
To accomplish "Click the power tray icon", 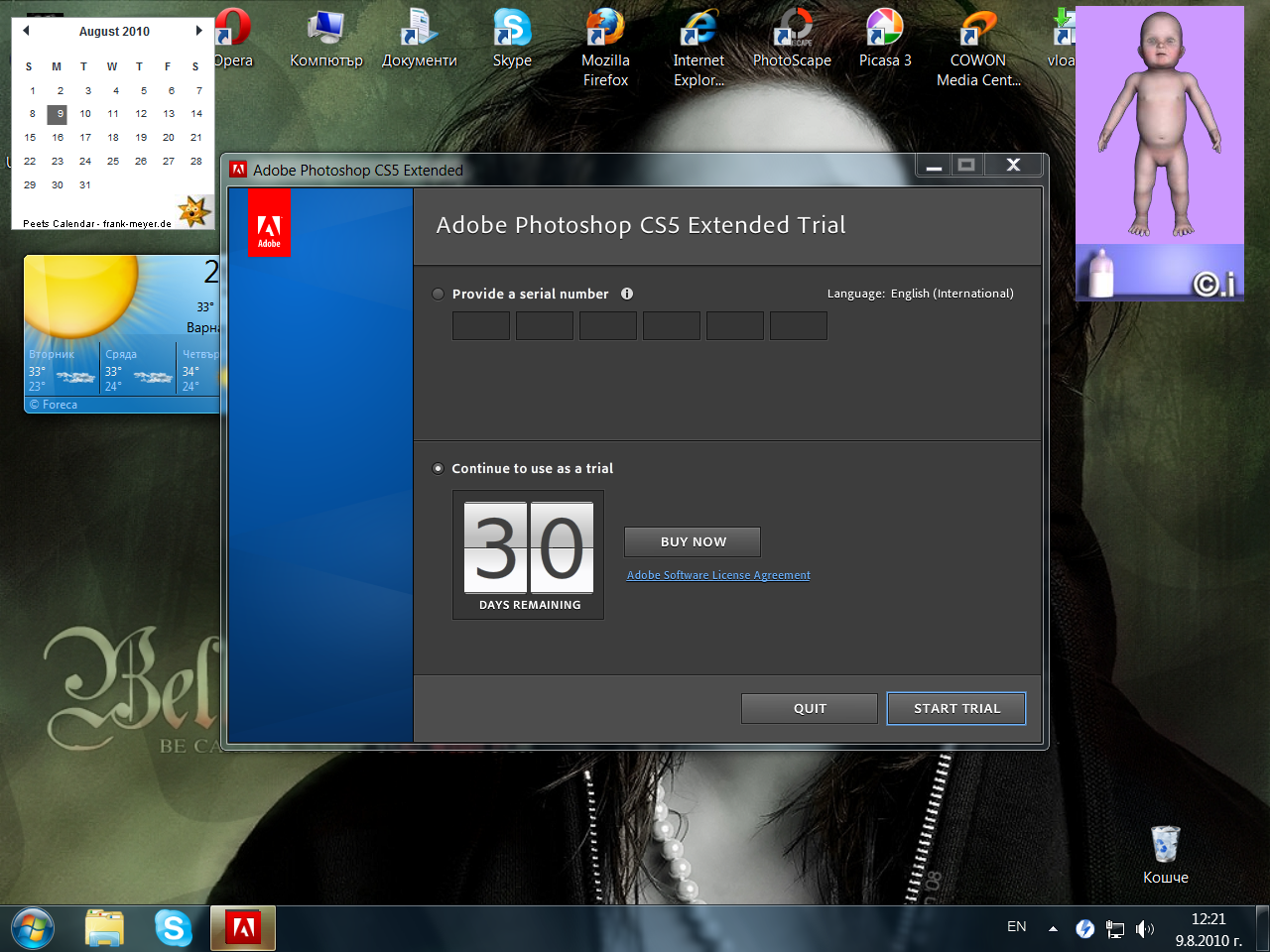I will [x=1084, y=929].
